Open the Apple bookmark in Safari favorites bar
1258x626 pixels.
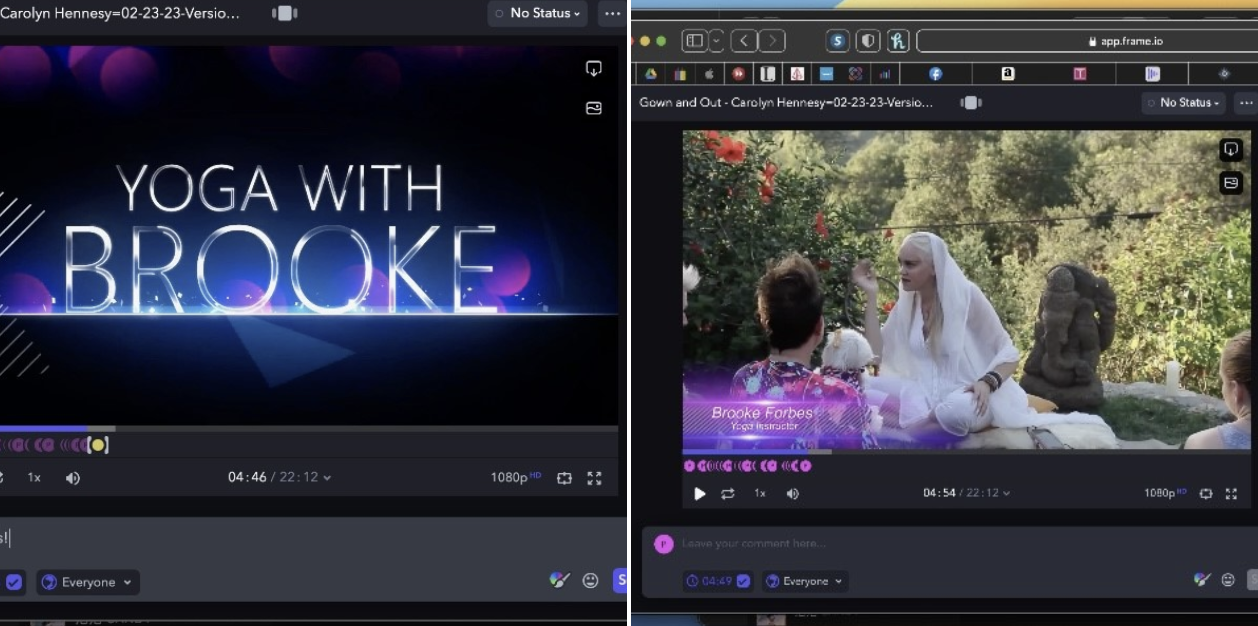coord(709,74)
